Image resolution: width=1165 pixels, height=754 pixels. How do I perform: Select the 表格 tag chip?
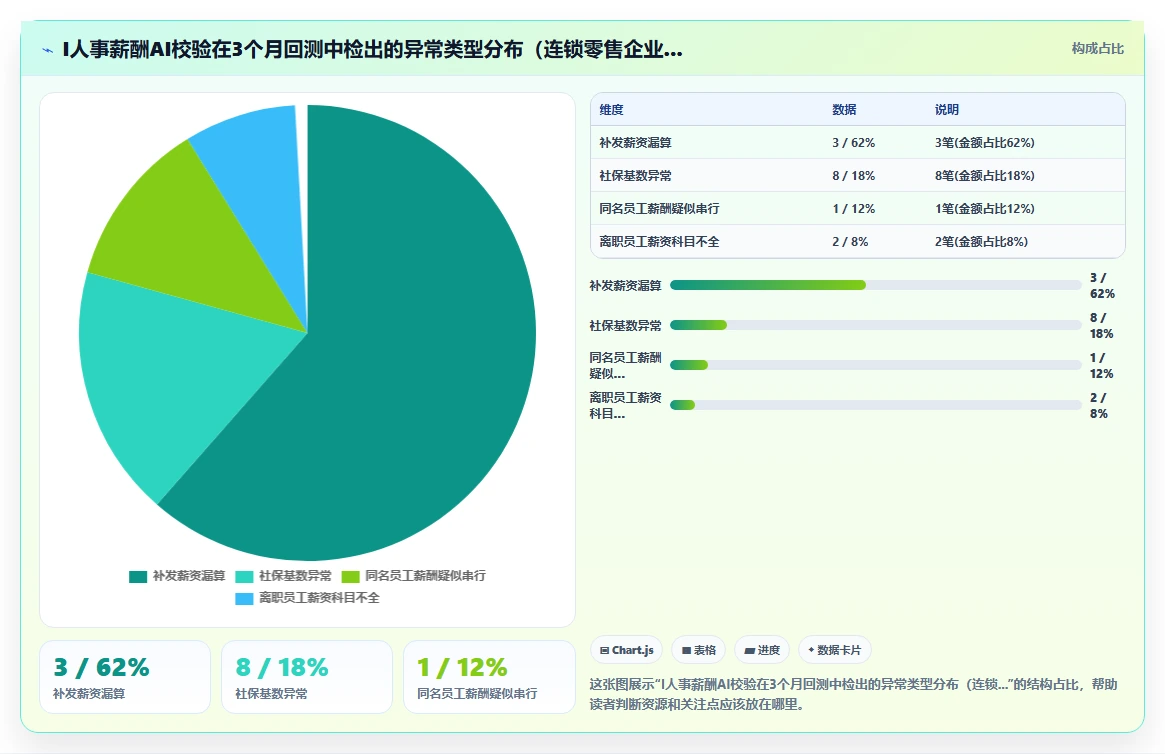(698, 650)
